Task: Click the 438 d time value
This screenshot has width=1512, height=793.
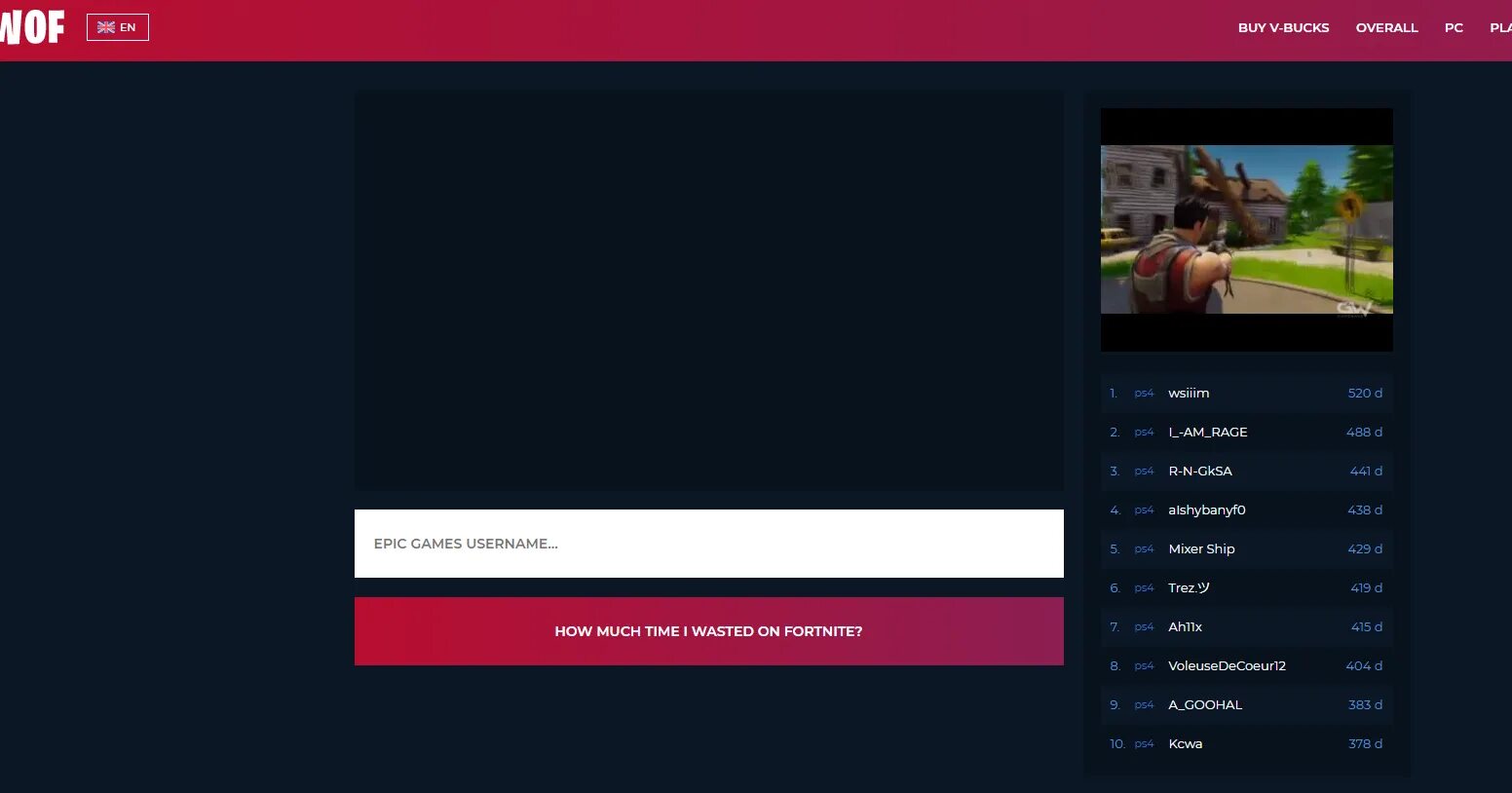Action: point(1365,510)
